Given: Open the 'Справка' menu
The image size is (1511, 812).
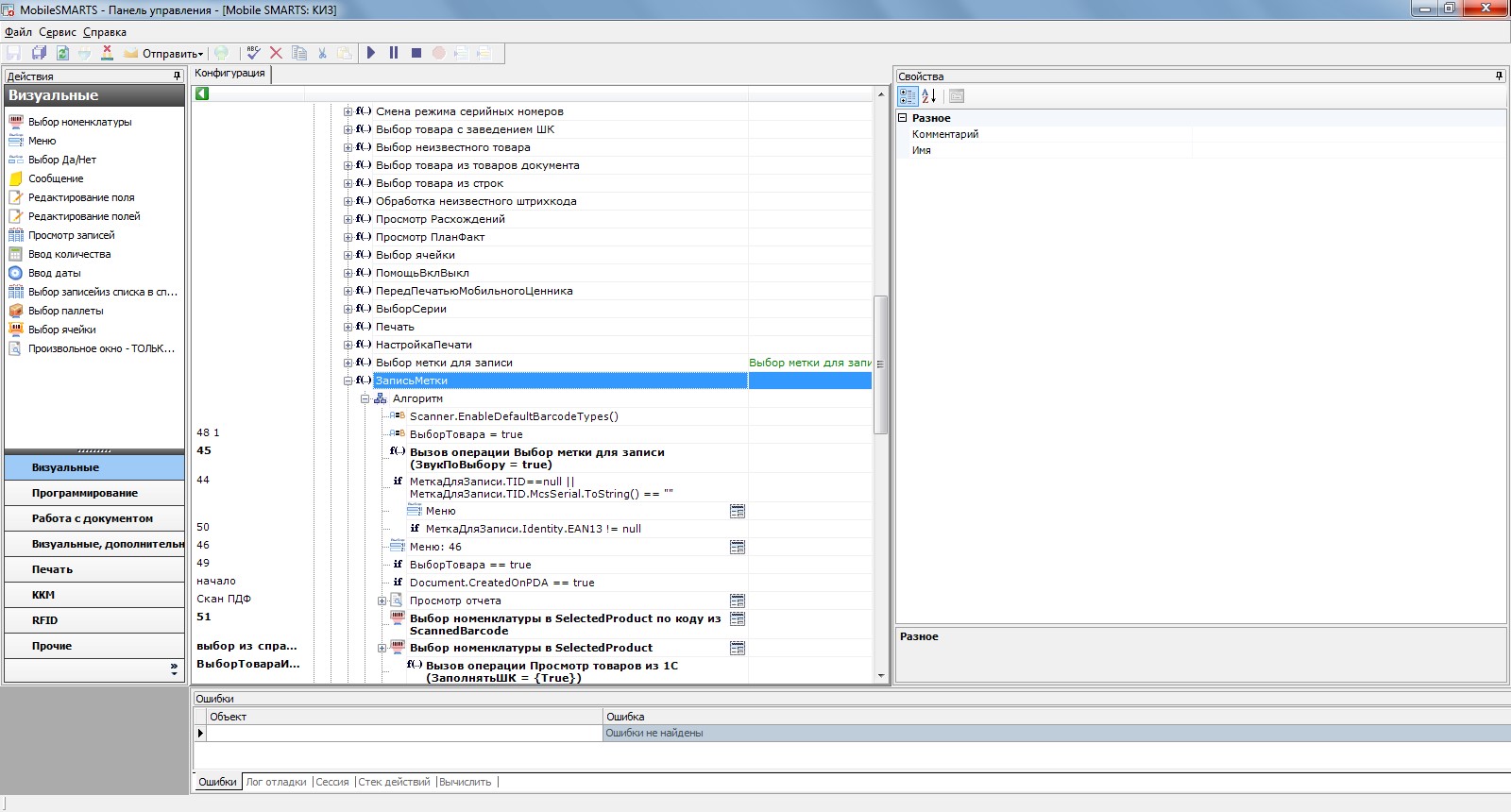Looking at the screenshot, I should (105, 32).
